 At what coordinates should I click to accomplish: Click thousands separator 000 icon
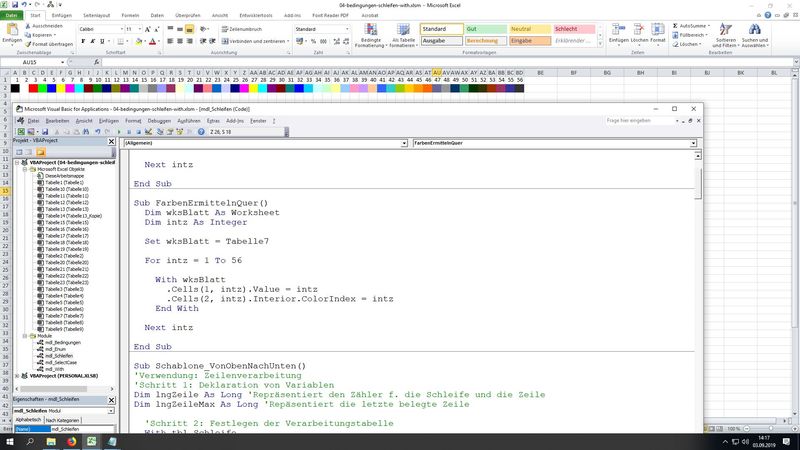(x=323, y=41)
